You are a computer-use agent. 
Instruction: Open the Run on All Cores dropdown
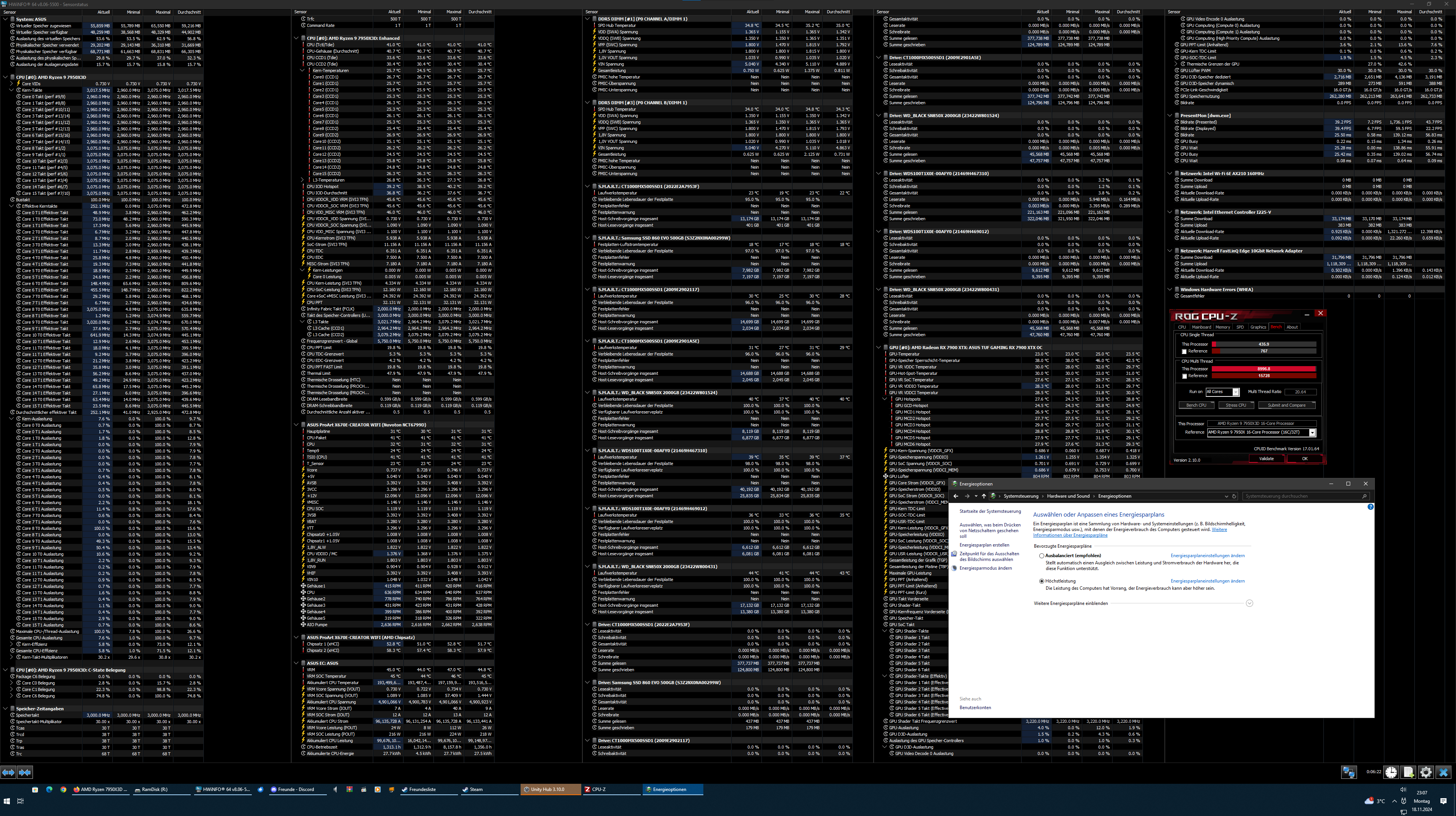(x=1236, y=392)
